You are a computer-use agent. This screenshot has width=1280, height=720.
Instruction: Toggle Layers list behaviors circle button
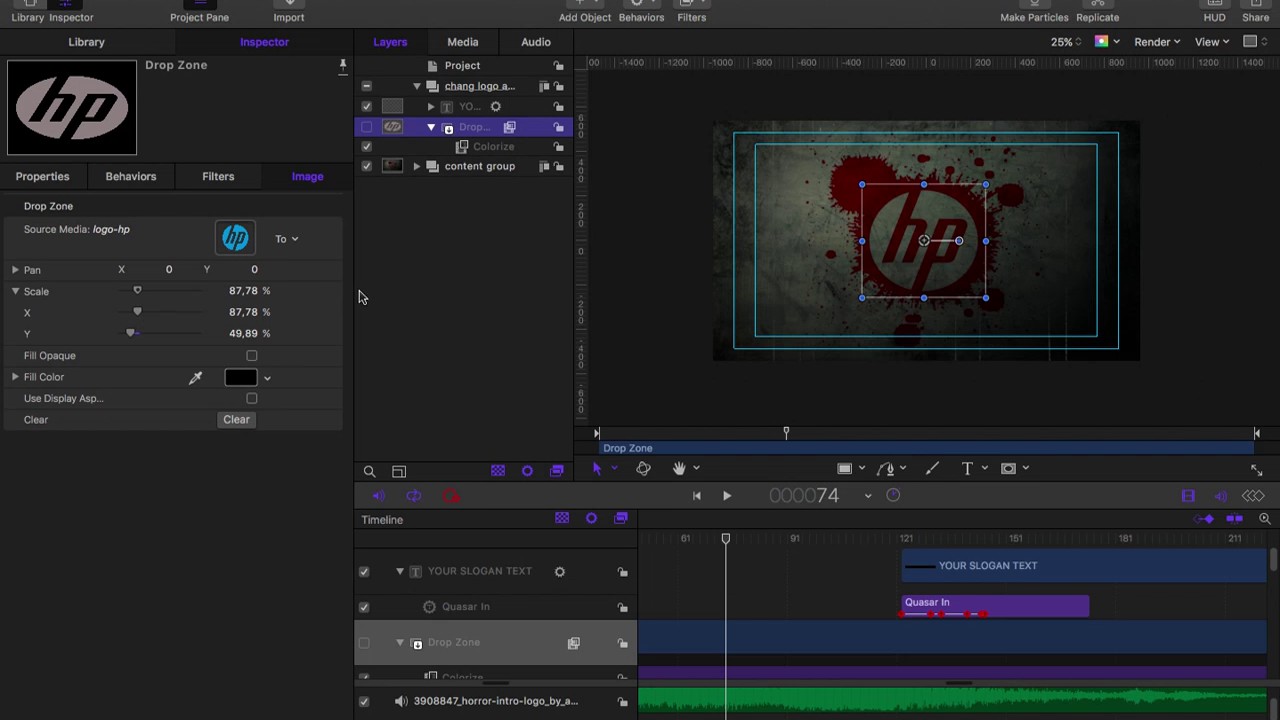tap(527, 471)
